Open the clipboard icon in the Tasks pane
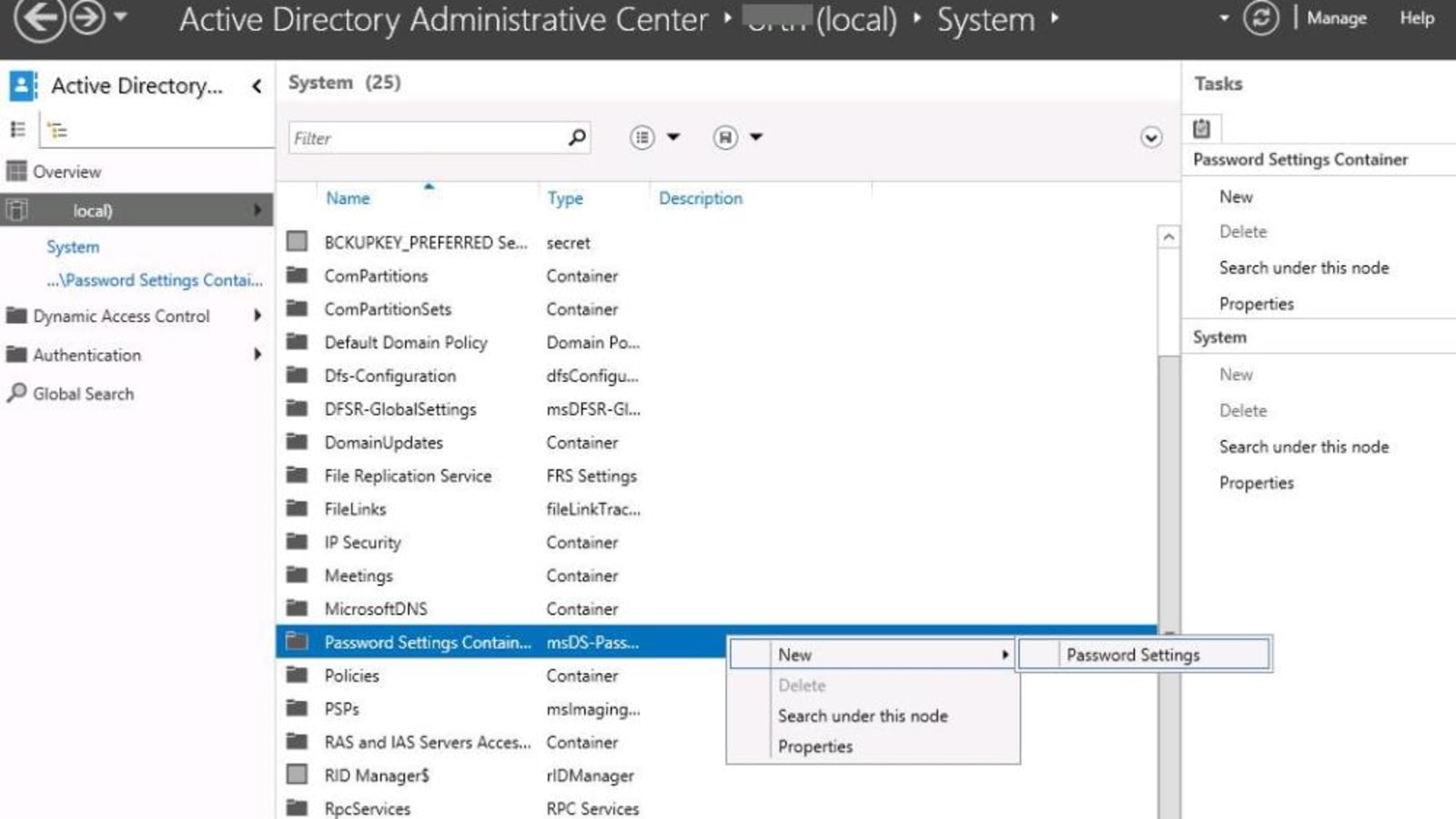Image resolution: width=1456 pixels, height=819 pixels. [x=1202, y=128]
